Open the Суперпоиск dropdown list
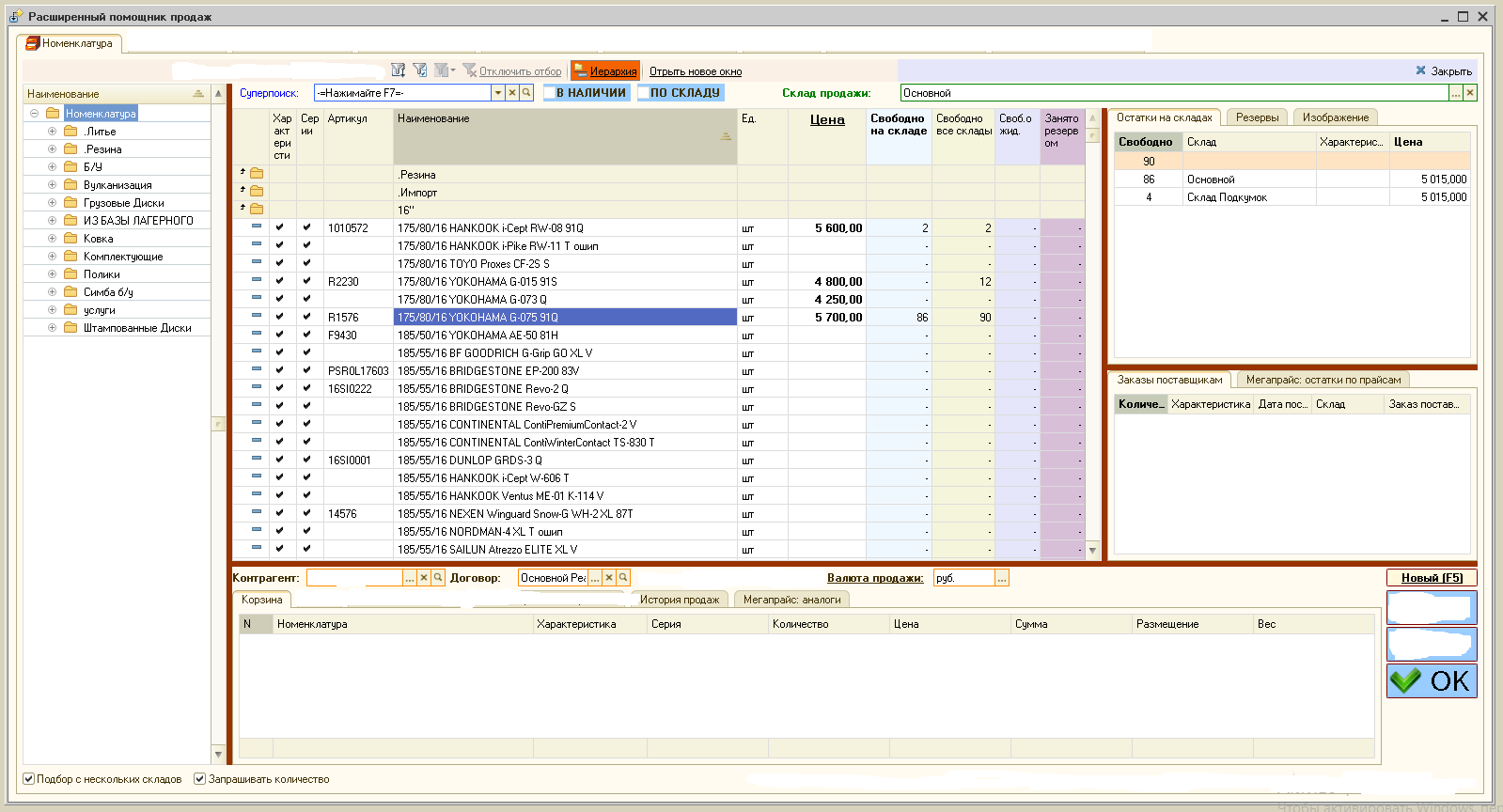 (498, 93)
